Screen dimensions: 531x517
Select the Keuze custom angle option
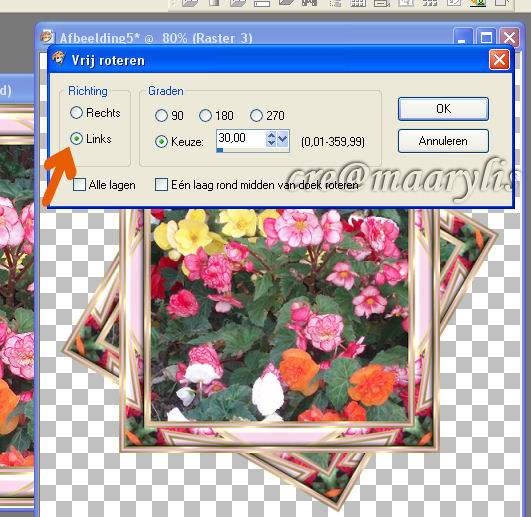tap(179, 142)
